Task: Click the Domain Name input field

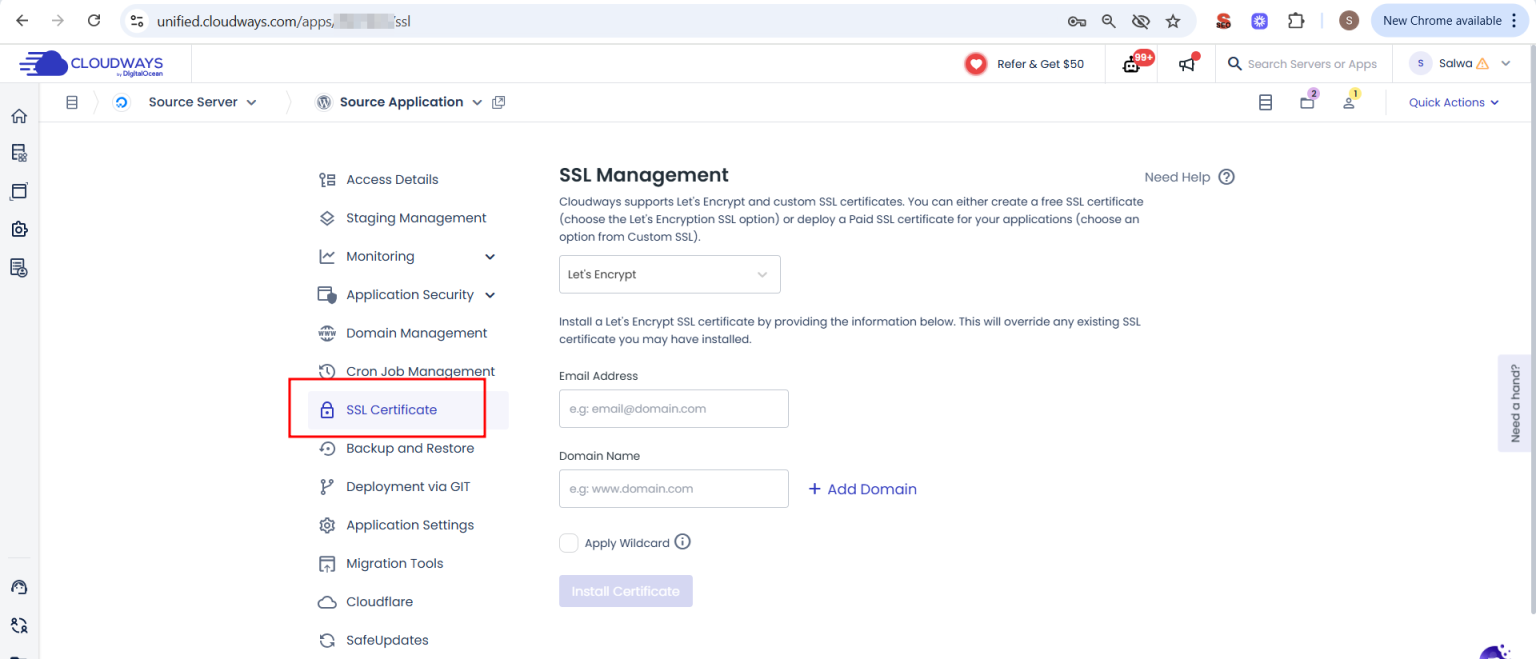Action: point(673,489)
